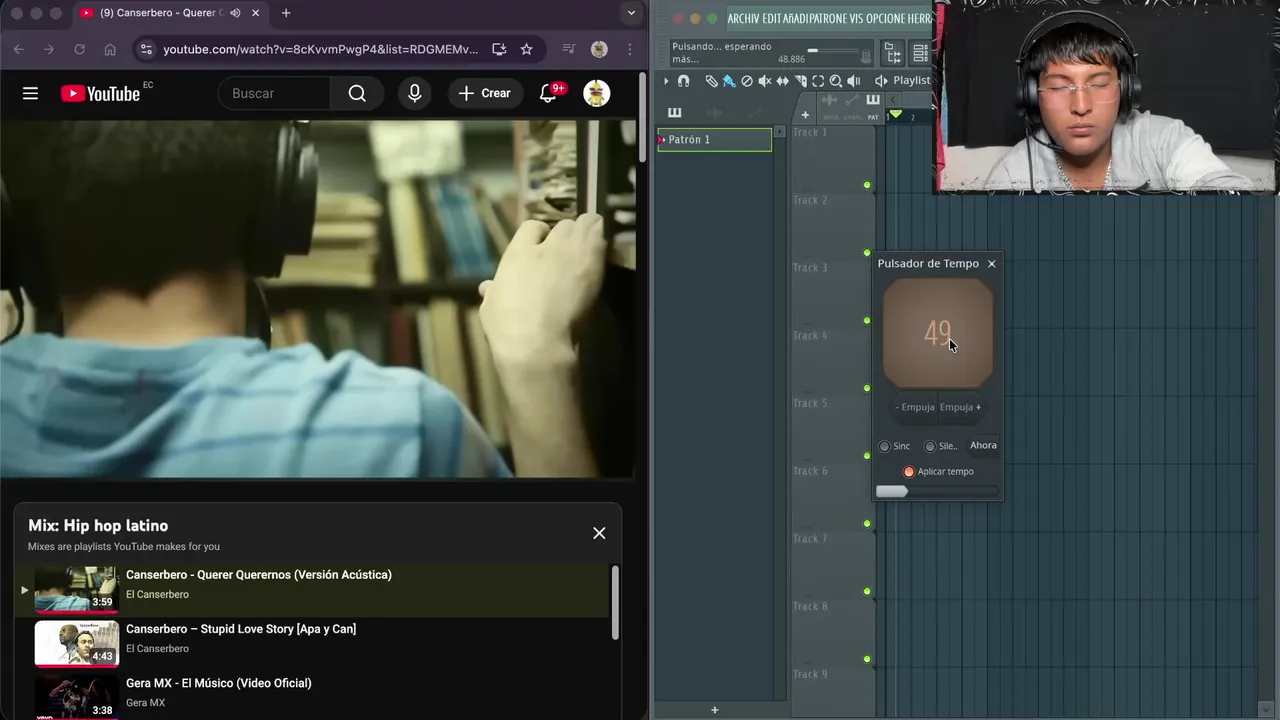Click the plus button in playlist header

tap(805, 114)
